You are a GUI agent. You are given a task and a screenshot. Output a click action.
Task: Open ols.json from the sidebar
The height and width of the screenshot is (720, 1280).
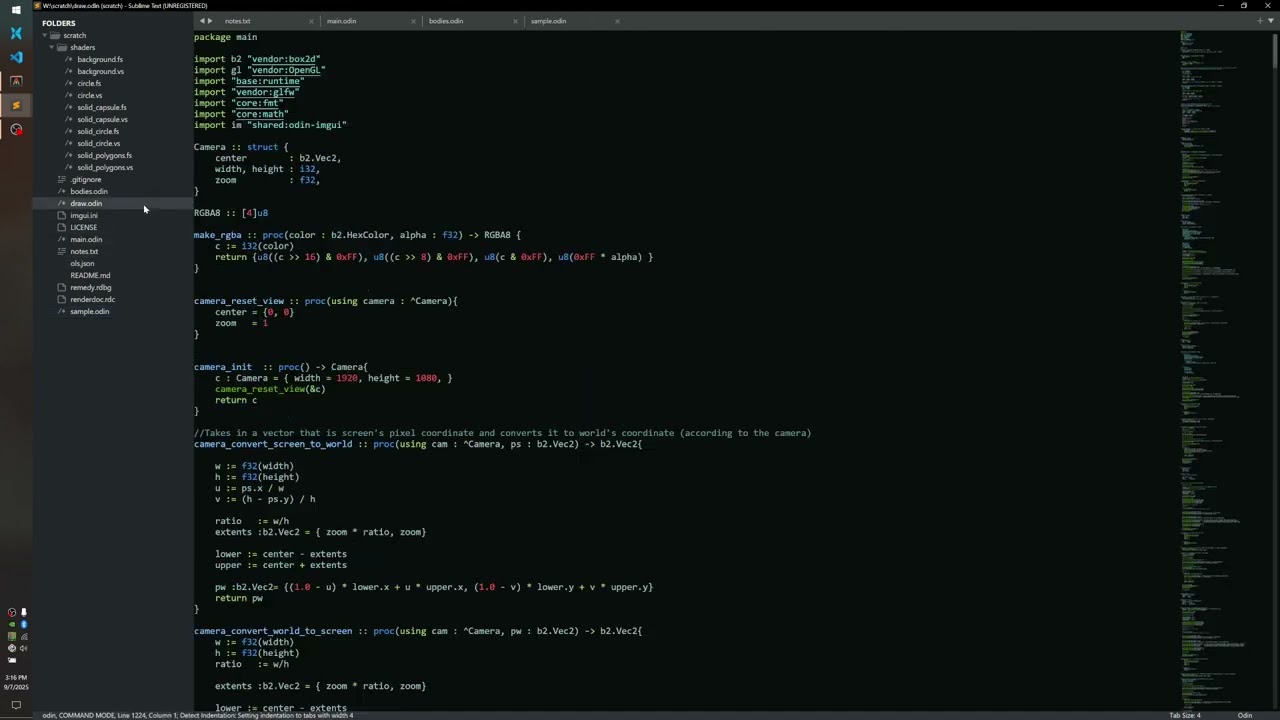coord(82,263)
